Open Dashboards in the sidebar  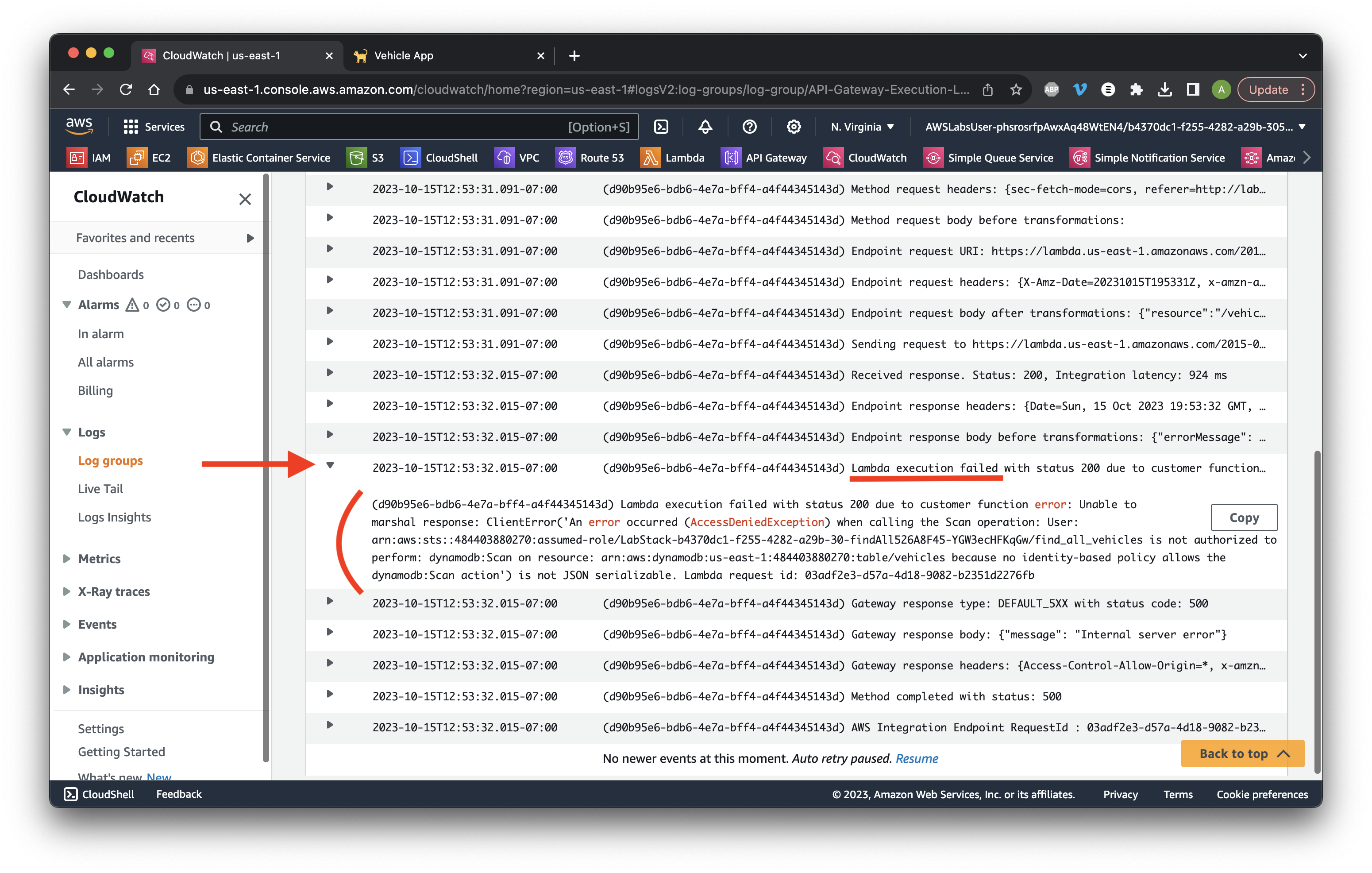pyautogui.click(x=111, y=274)
